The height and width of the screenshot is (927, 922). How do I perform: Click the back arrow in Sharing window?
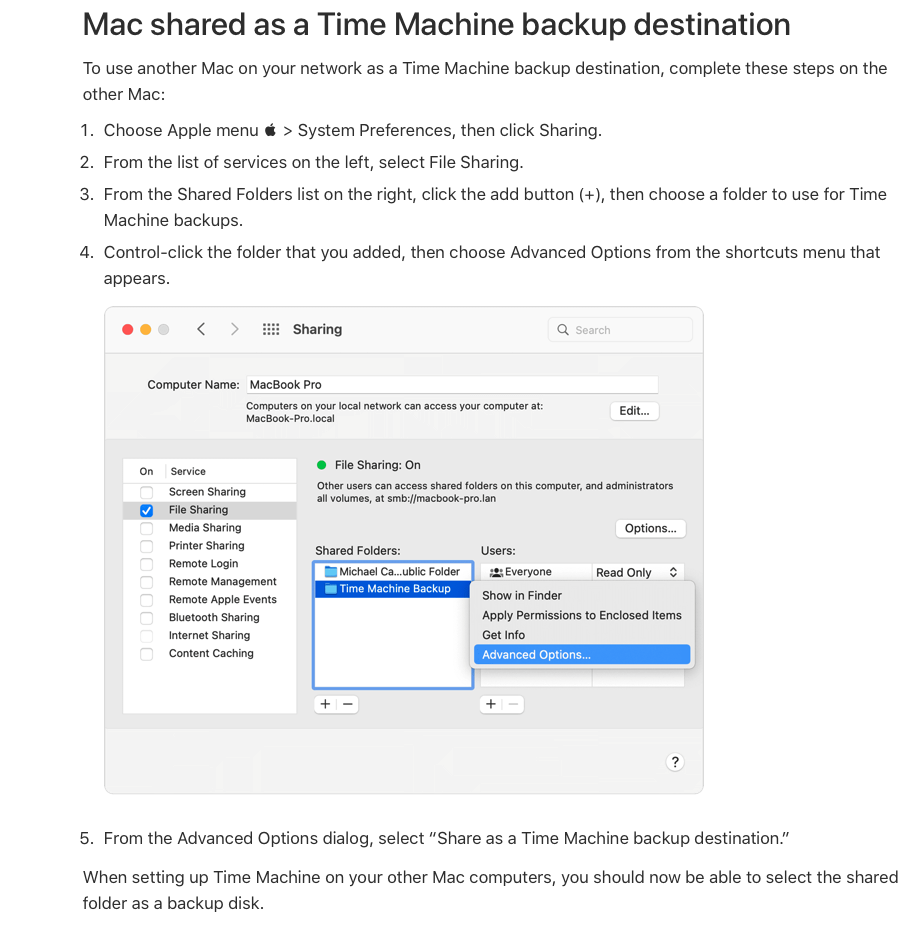(201, 329)
